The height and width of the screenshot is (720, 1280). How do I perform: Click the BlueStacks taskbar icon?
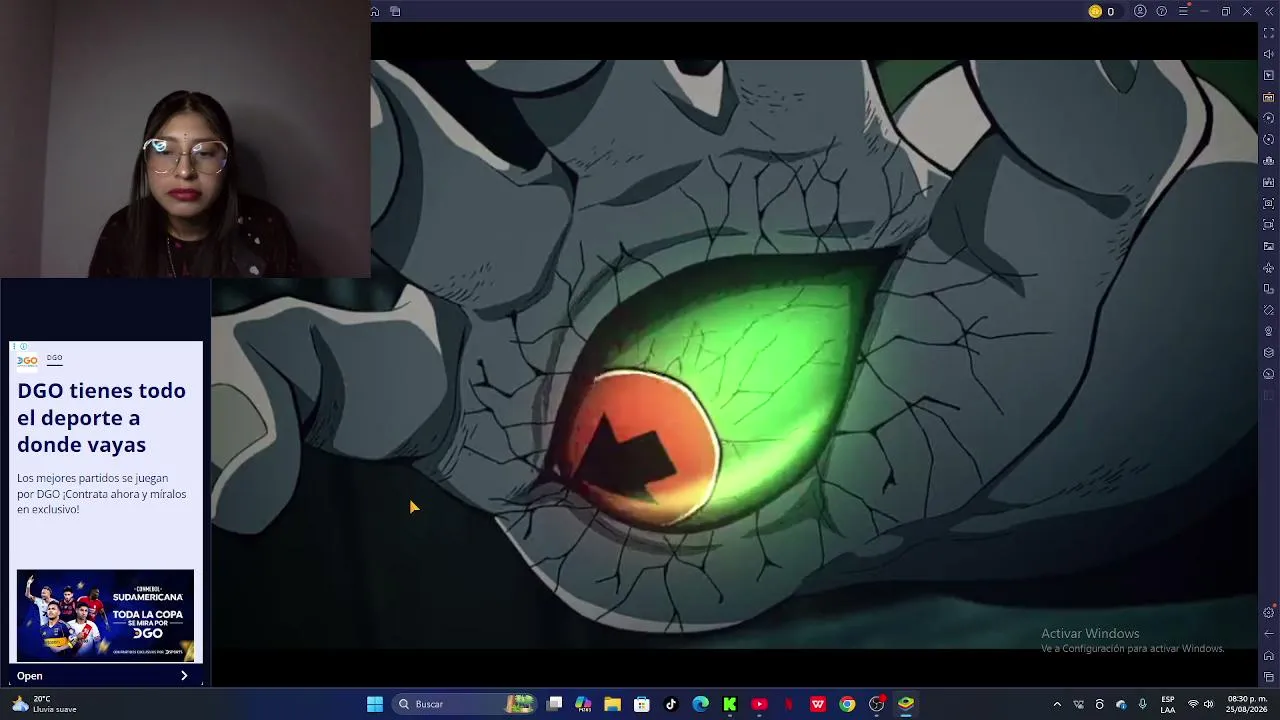point(906,704)
